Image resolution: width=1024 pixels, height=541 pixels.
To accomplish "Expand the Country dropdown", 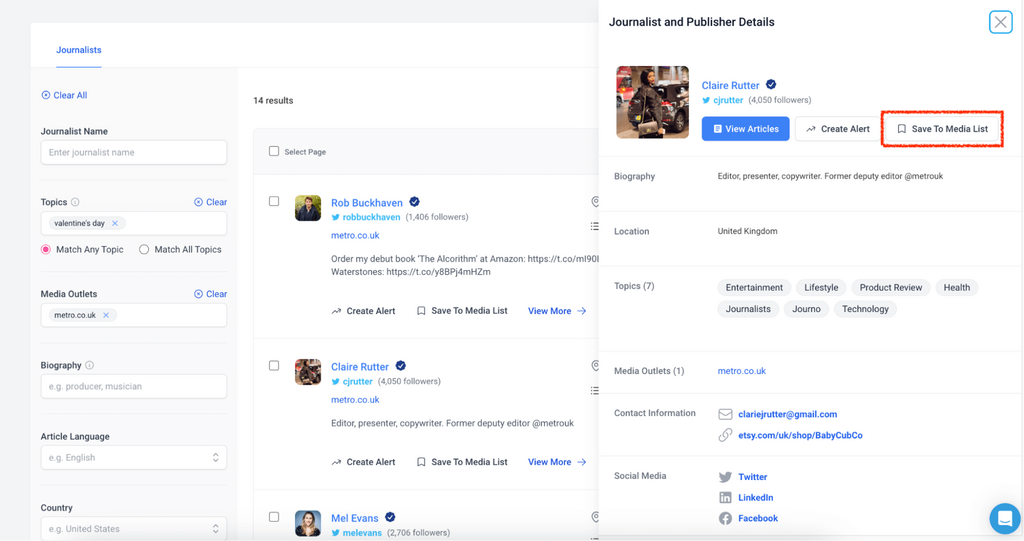I will 134,528.
